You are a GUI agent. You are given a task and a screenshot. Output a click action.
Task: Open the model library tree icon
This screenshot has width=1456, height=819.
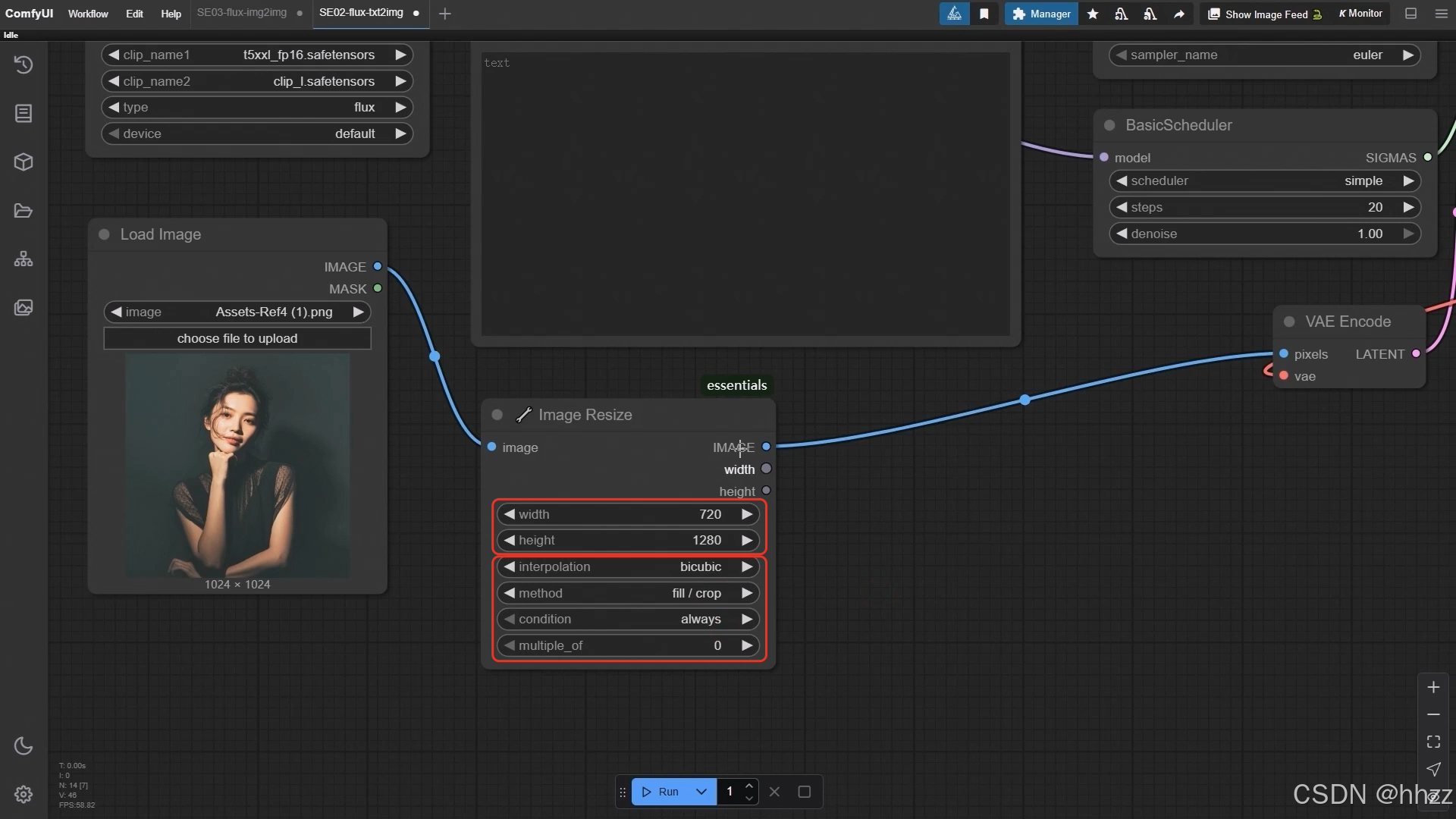(x=24, y=259)
